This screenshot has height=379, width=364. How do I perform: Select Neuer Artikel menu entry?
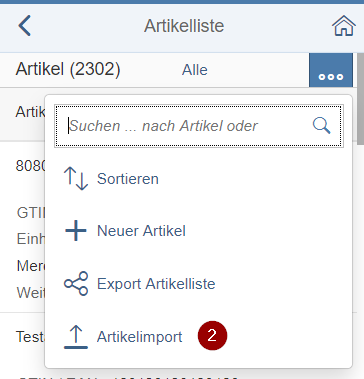tap(141, 231)
